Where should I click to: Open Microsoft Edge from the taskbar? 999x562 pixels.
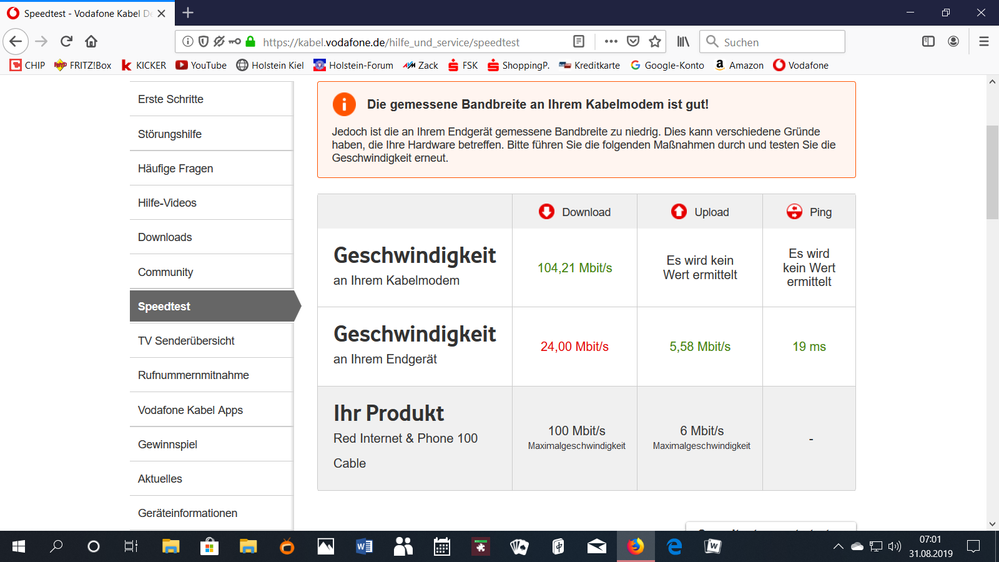click(674, 547)
